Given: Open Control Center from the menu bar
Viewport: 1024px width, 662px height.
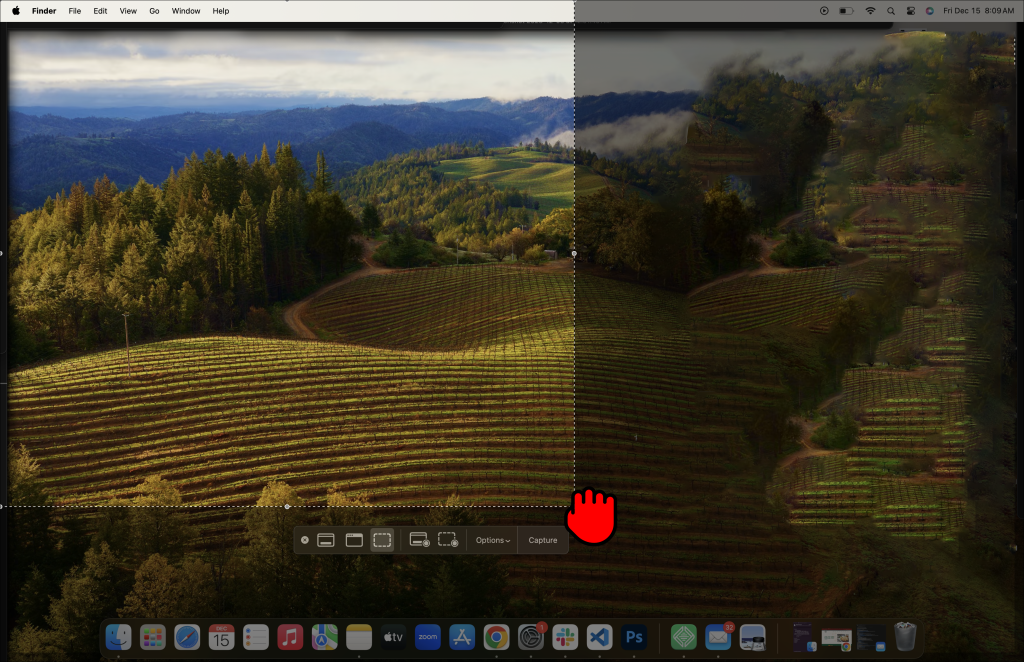Looking at the screenshot, I should 910,11.
